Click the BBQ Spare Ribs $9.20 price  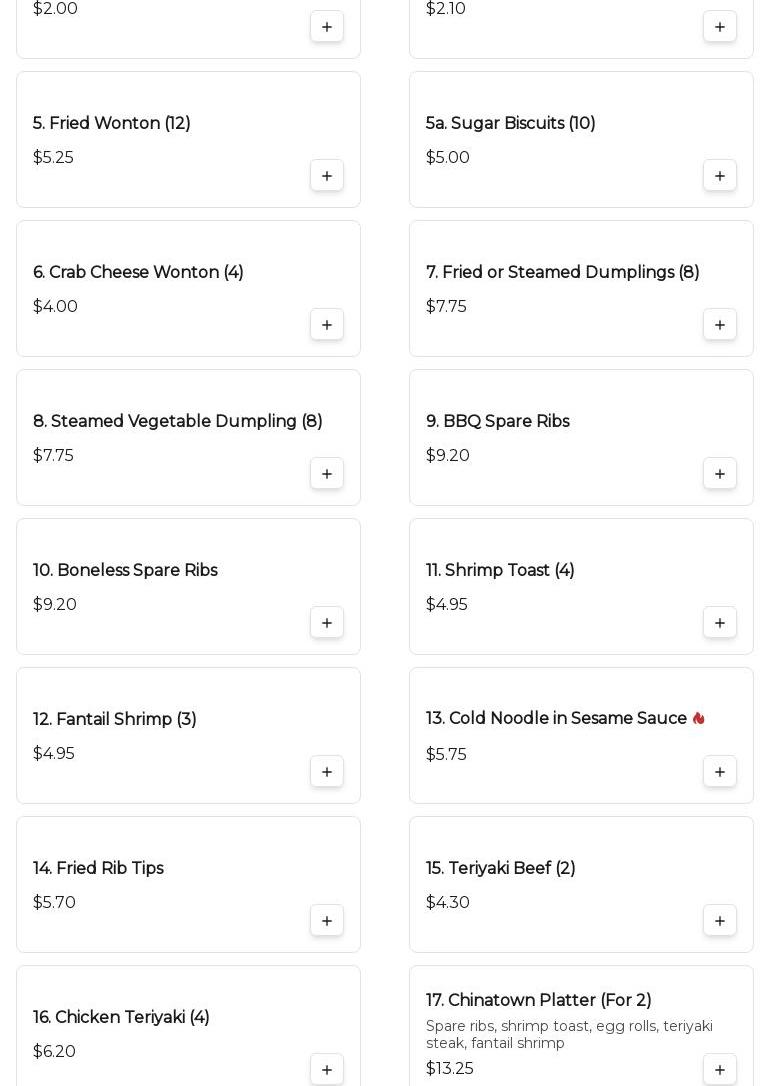pos(447,456)
